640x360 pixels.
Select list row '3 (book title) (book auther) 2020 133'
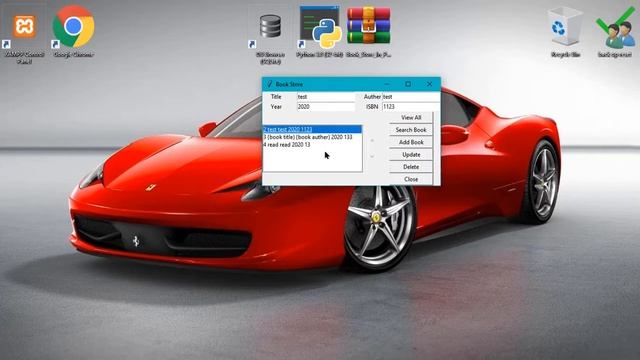tap(312, 137)
